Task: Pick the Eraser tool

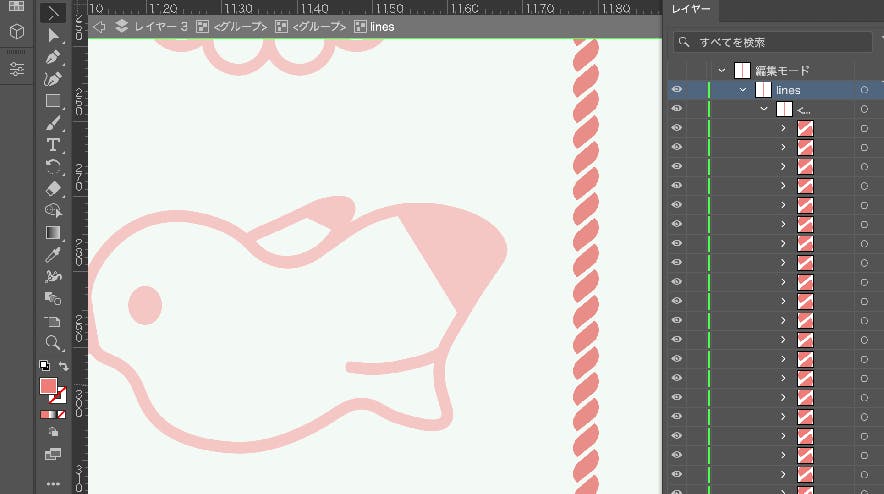Action: (54, 188)
